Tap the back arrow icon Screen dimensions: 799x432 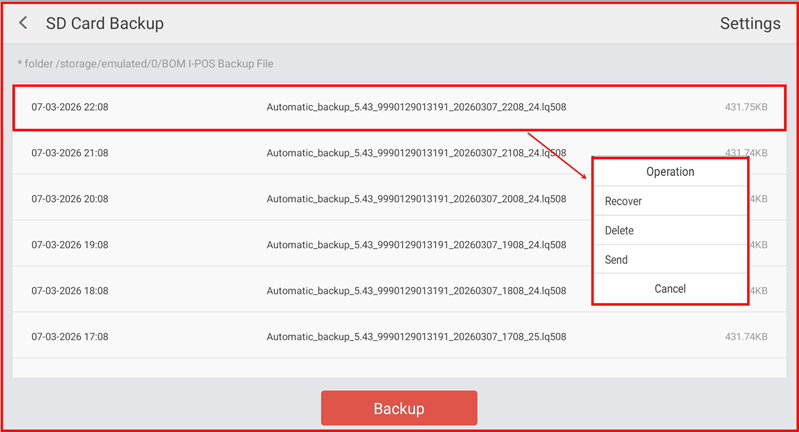coord(23,23)
